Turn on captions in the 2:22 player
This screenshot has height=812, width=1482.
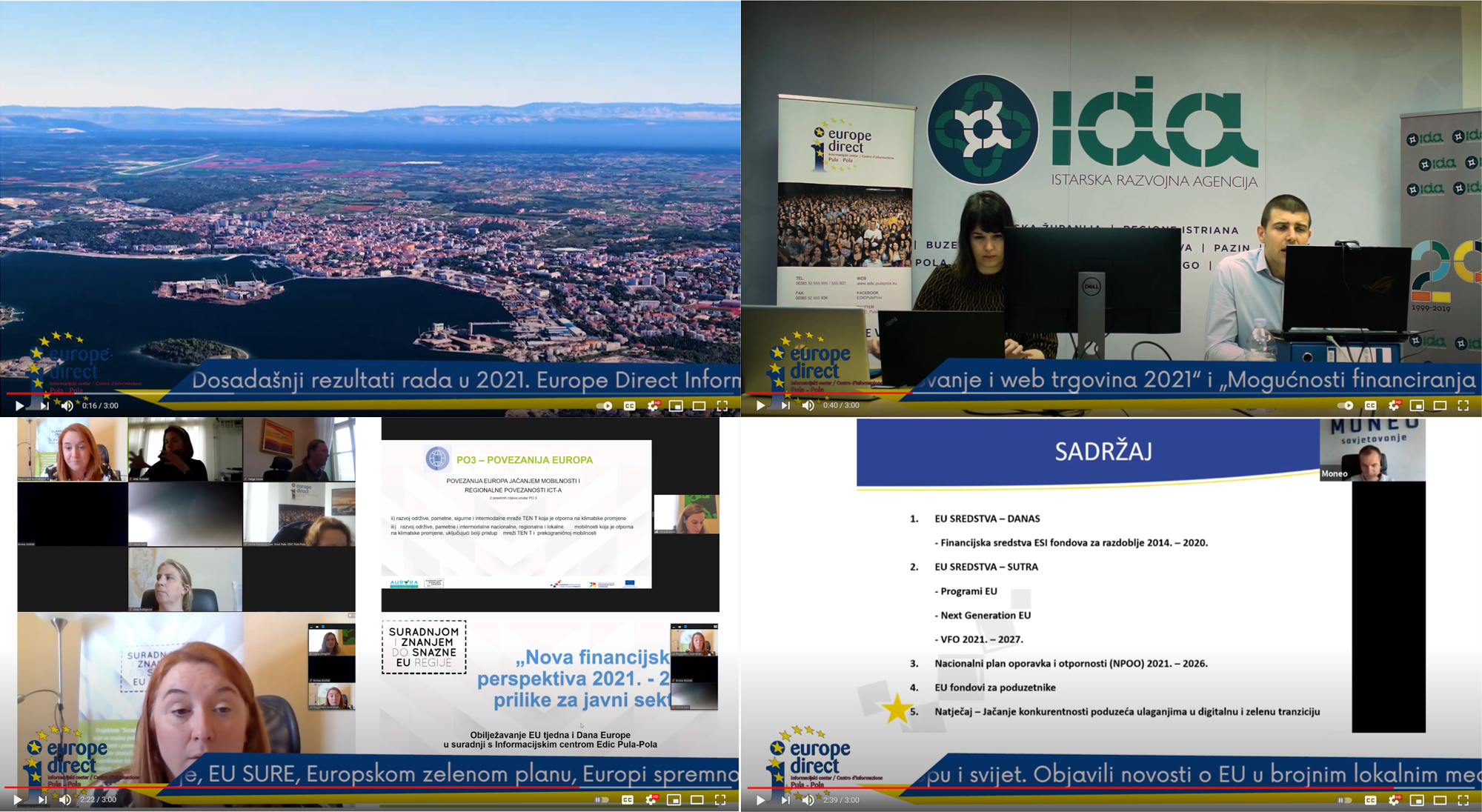[x=627, y=799]
